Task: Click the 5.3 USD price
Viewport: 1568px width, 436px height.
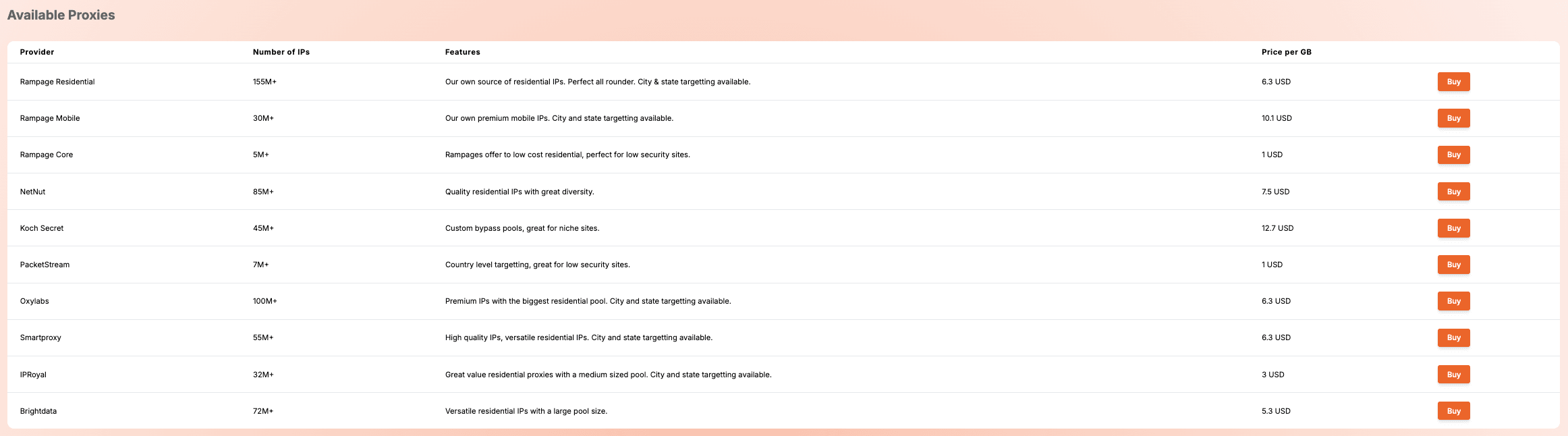Action: 1276,411
